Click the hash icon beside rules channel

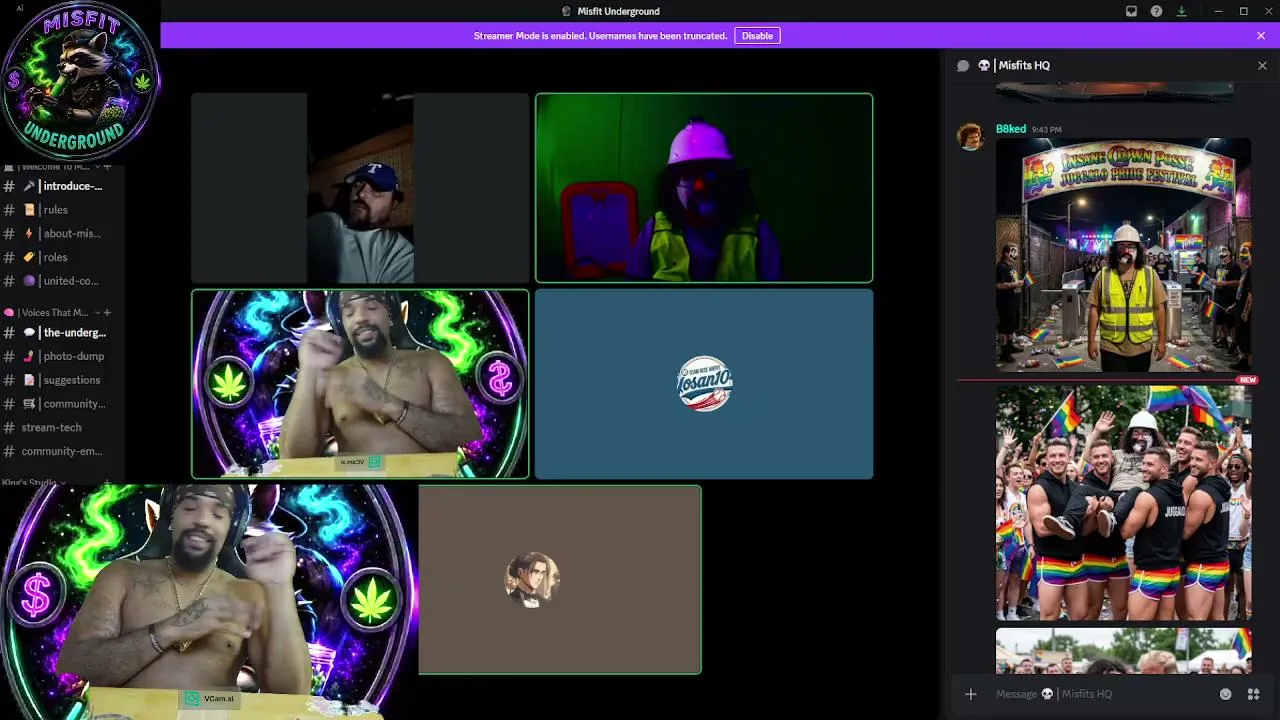point(9,210)
